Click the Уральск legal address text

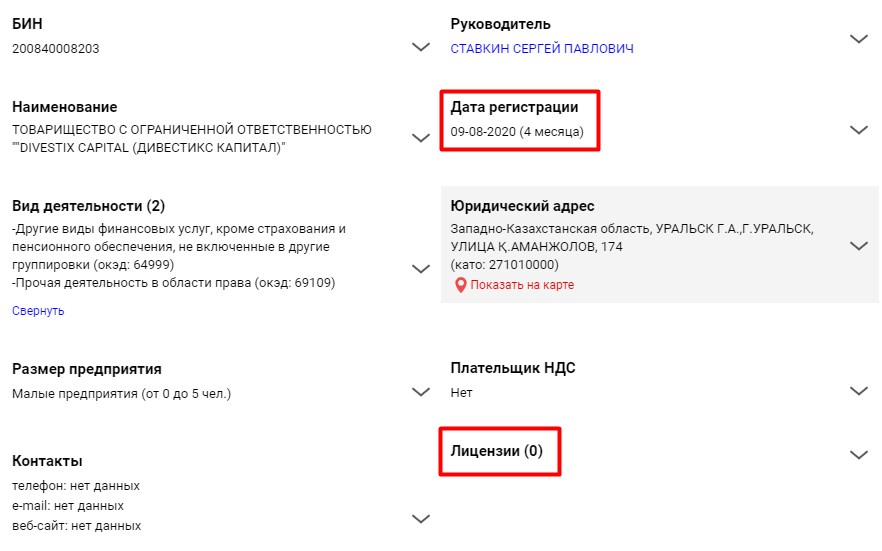(632, 237)
